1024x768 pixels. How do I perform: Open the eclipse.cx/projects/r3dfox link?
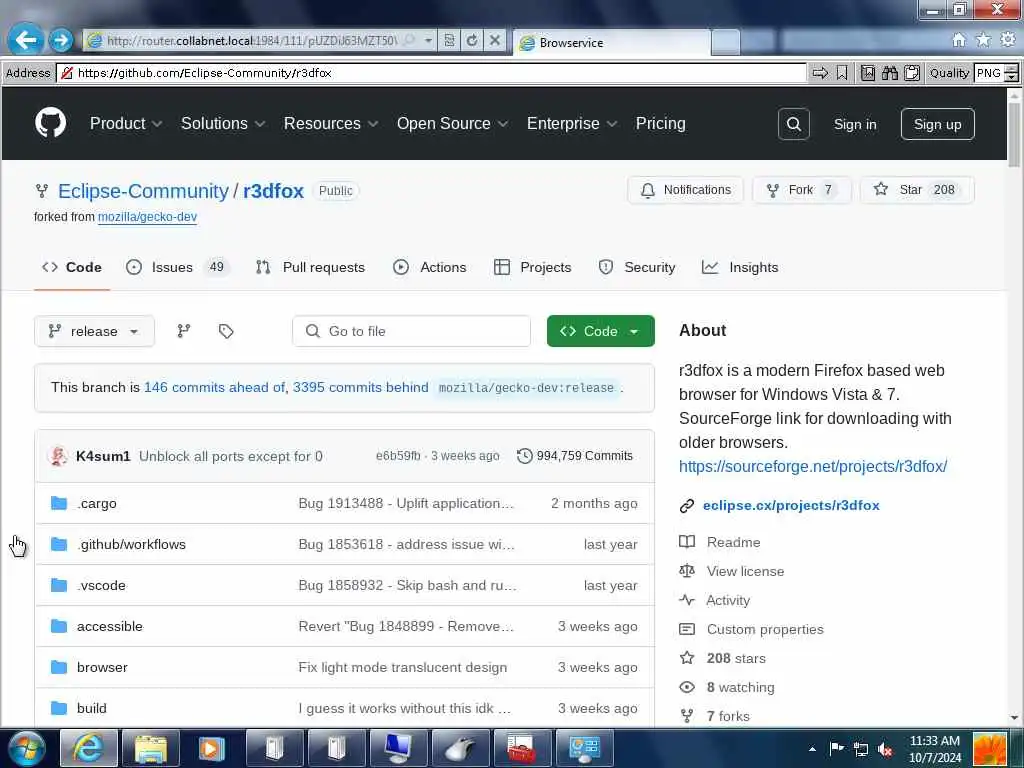[x=791, y=505]
